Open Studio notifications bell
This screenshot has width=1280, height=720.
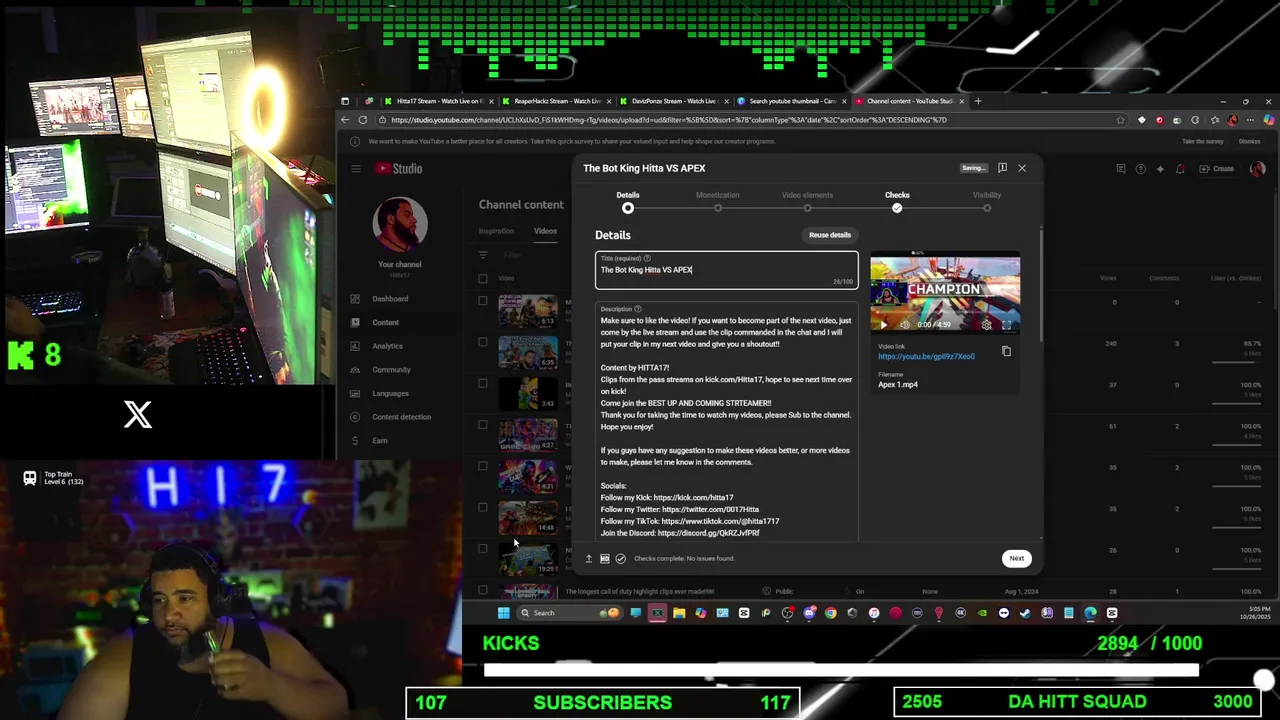click(1180, 169)
